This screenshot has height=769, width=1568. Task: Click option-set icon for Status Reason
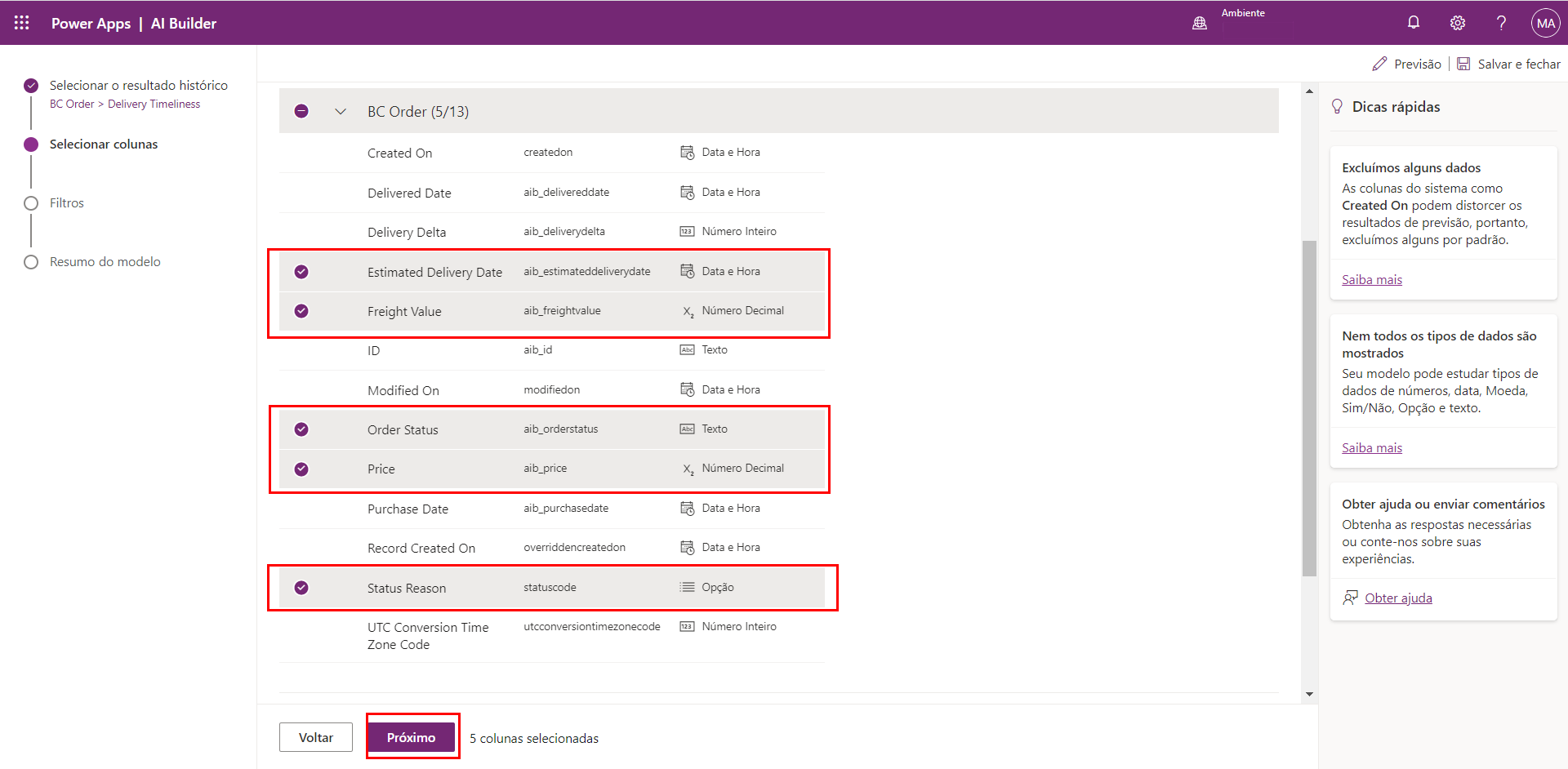coord(687,587)
